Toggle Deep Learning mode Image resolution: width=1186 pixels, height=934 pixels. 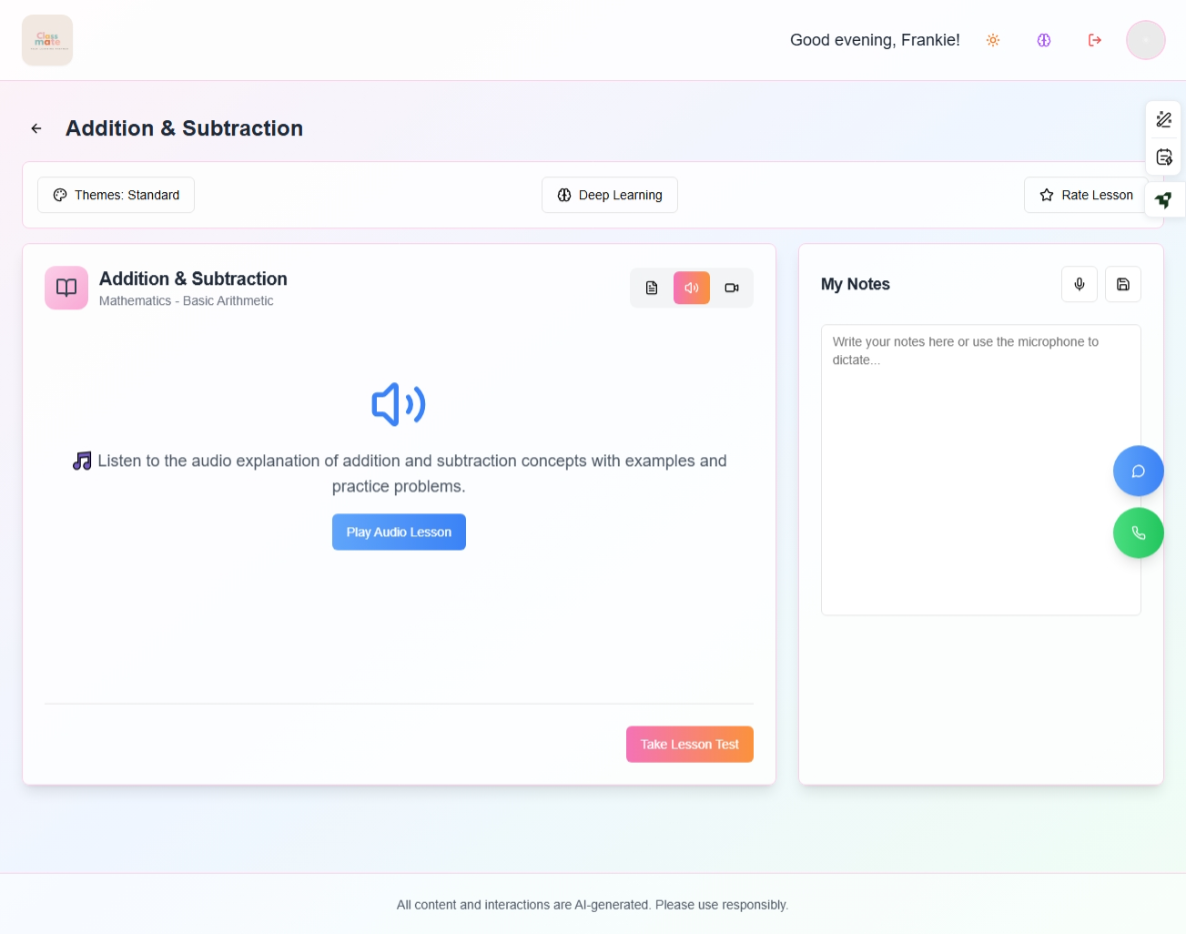(x=609, y=194)
